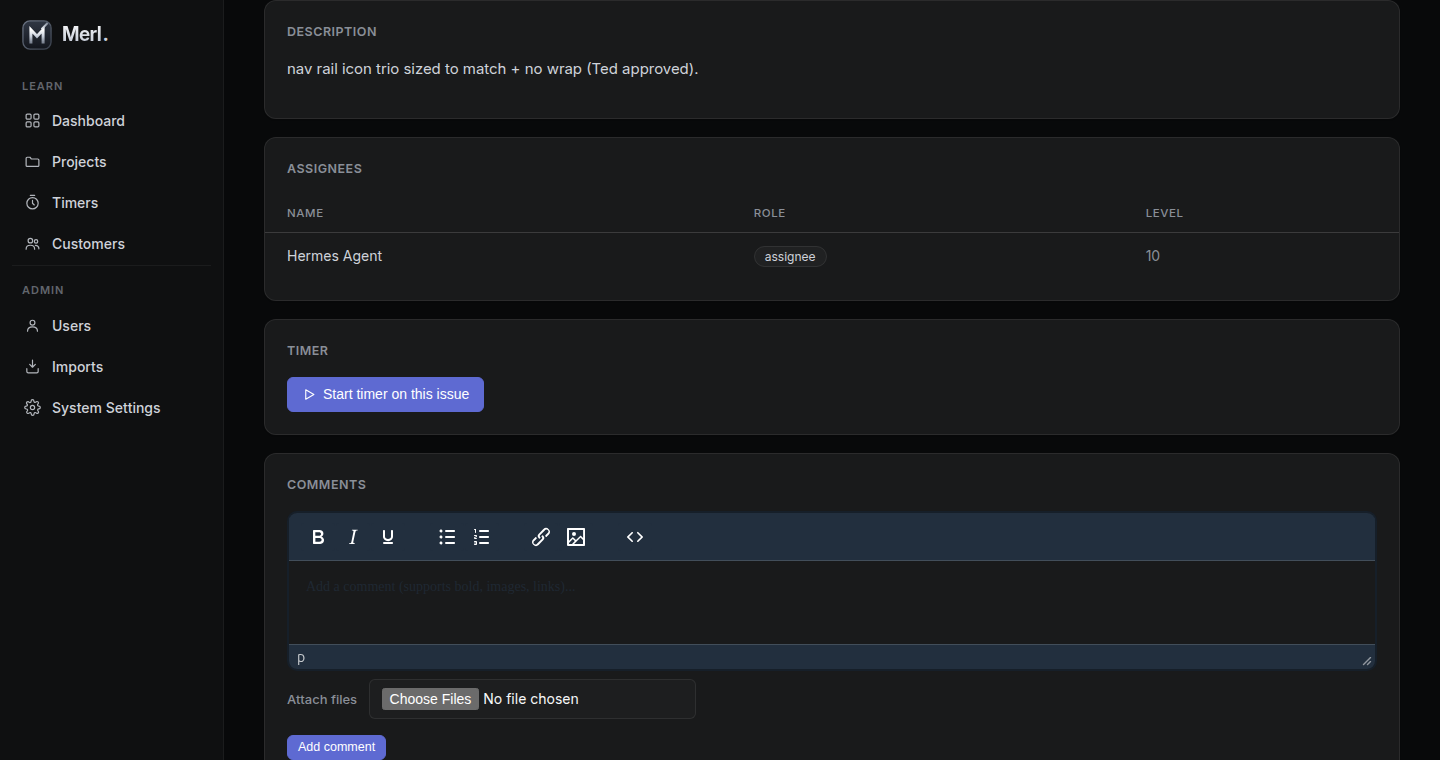Go to Projects in the sidebar
The image size is (1440, 760).
[x=111, y=162]
